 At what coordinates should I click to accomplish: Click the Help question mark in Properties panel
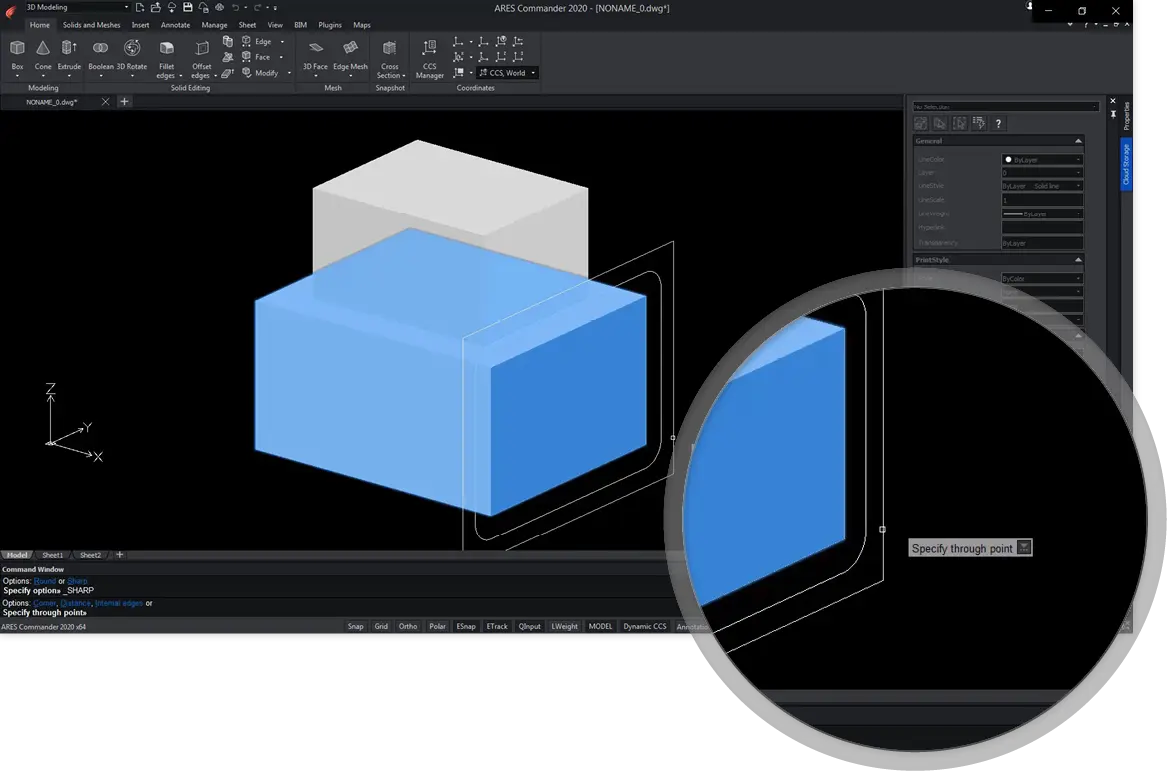pos(998,124)
